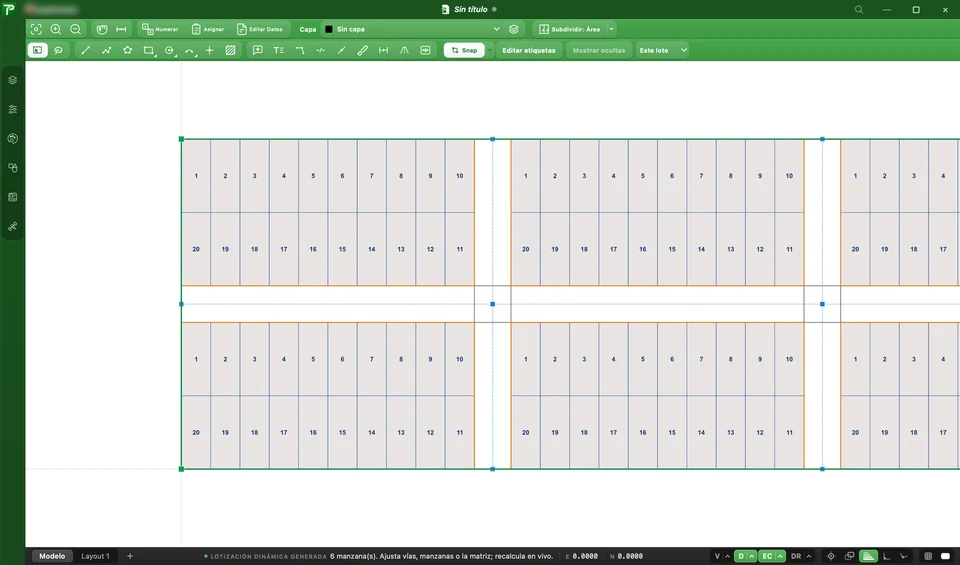The image size is (960, 565).
Task: Add an annotation comment
Action: [258, 50]
